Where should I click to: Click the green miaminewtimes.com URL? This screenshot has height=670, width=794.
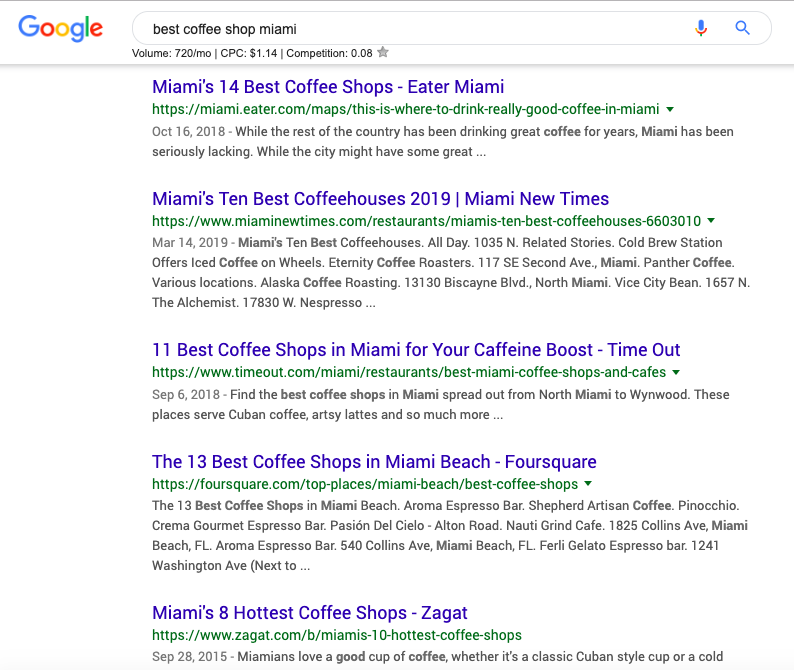pos(426,221)
